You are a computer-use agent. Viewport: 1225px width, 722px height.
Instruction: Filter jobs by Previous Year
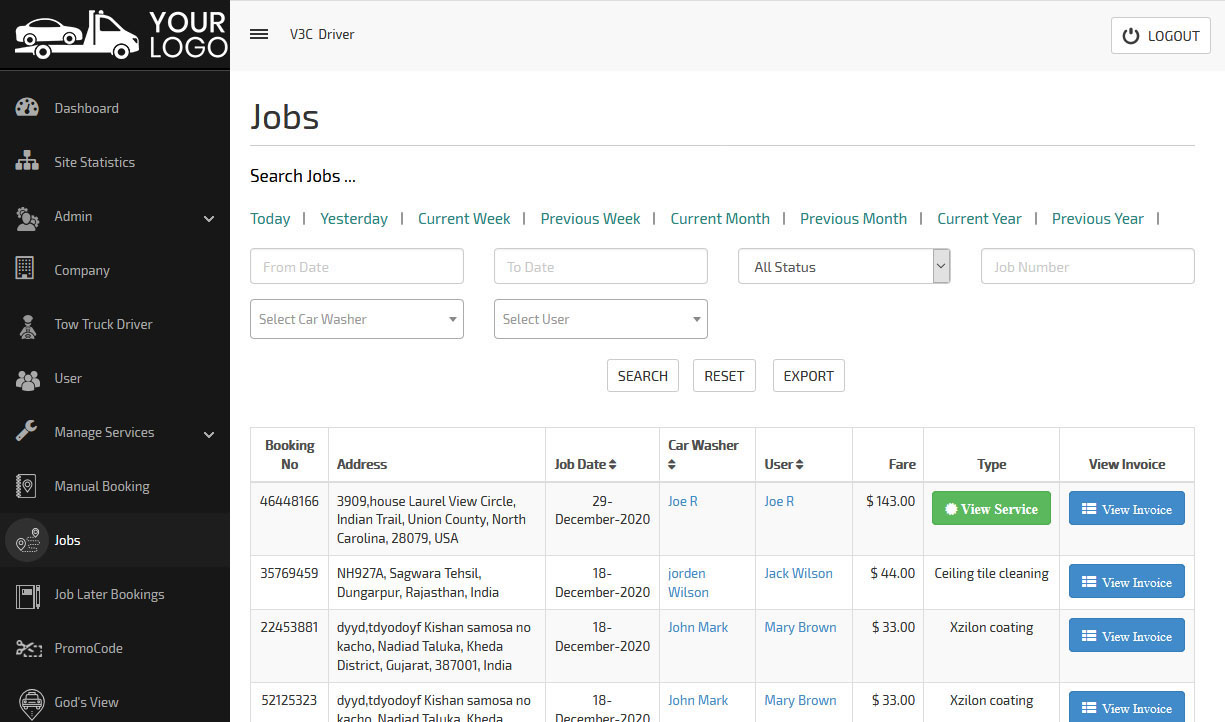1097,218
